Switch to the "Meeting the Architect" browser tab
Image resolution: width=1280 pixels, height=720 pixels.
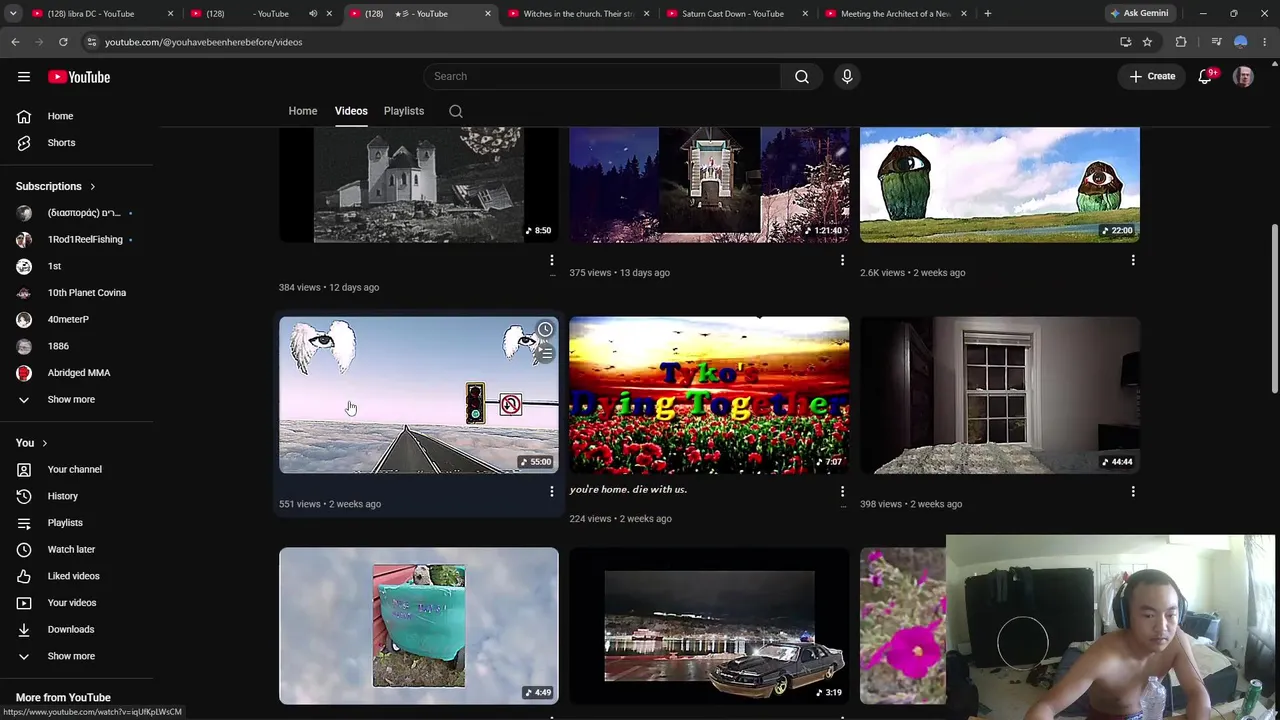895,14
